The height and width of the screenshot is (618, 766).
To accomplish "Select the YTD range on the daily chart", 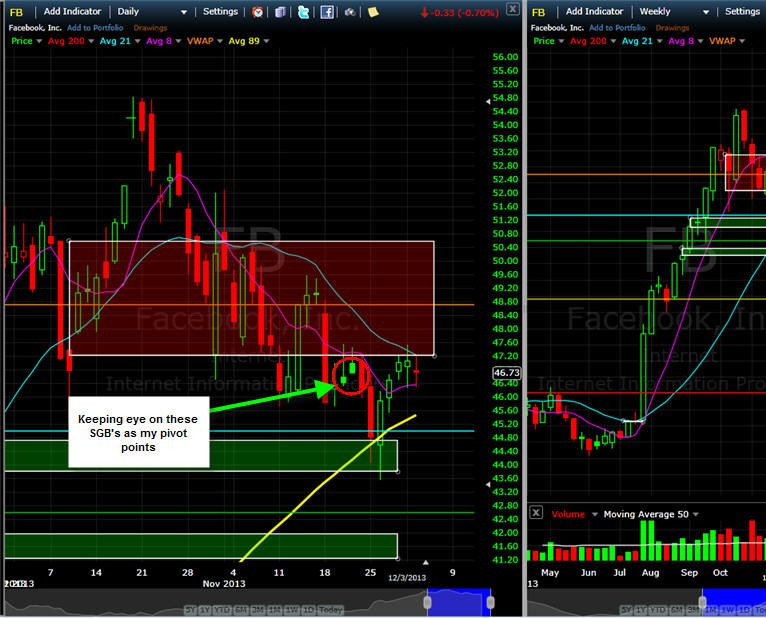I will (x=223, y=610).
